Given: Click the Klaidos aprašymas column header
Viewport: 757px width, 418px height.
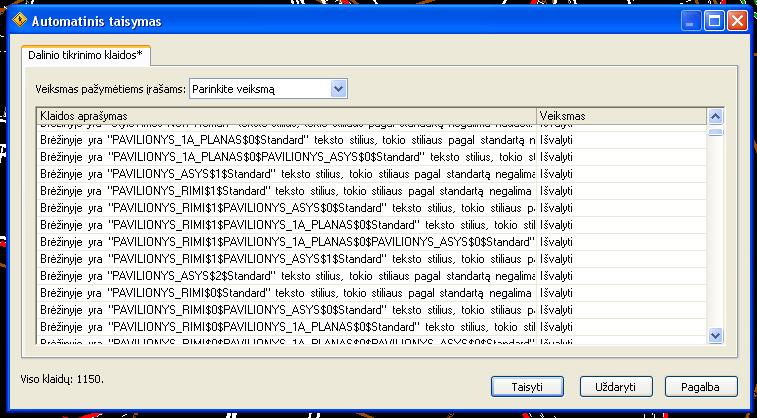Looking at the screenshot, I should [x=287, y=116].
